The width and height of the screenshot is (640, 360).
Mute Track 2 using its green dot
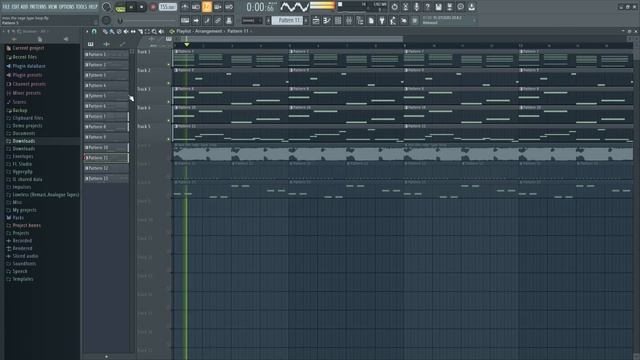pyautogui.click(x=169, y=83)
